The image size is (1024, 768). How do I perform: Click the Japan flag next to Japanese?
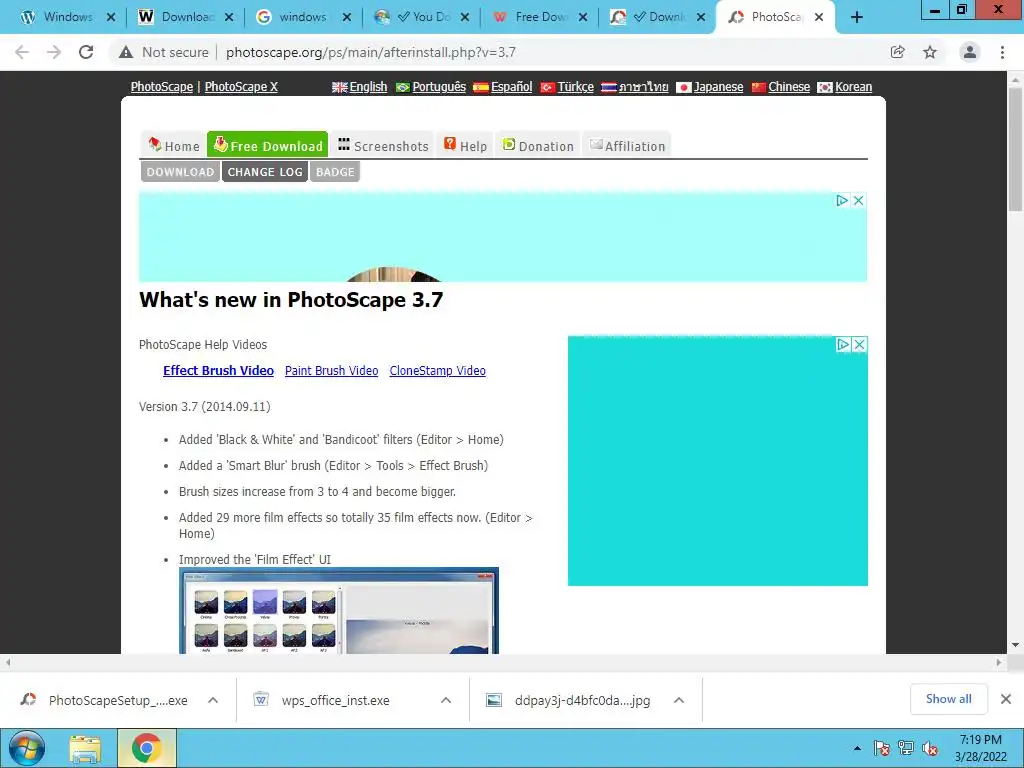684,88
